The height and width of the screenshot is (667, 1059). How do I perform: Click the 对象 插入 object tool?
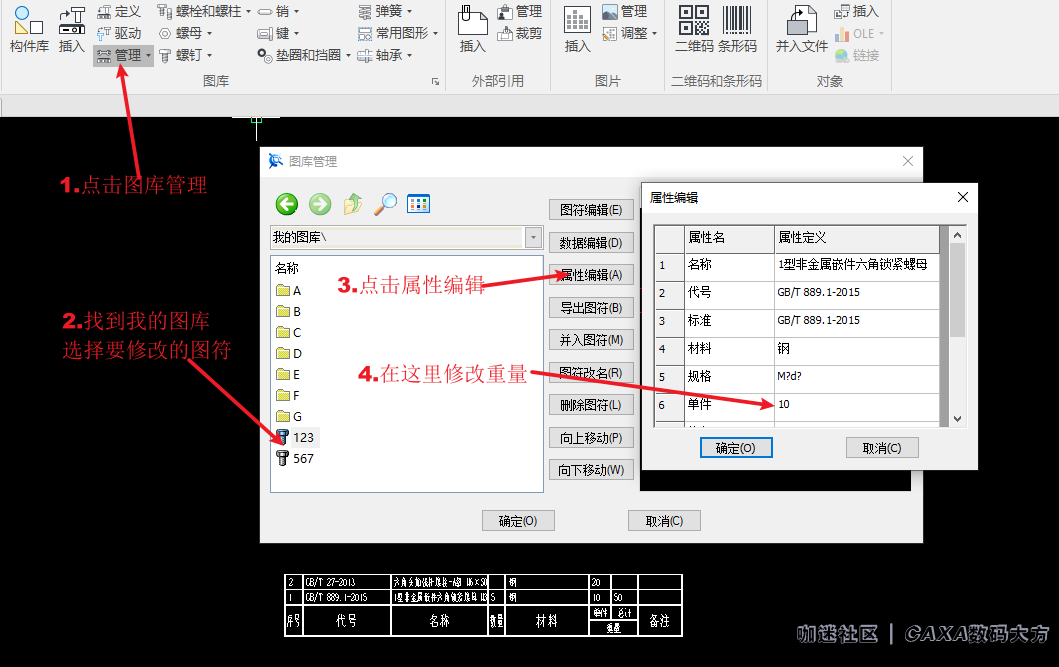point(856,11)
